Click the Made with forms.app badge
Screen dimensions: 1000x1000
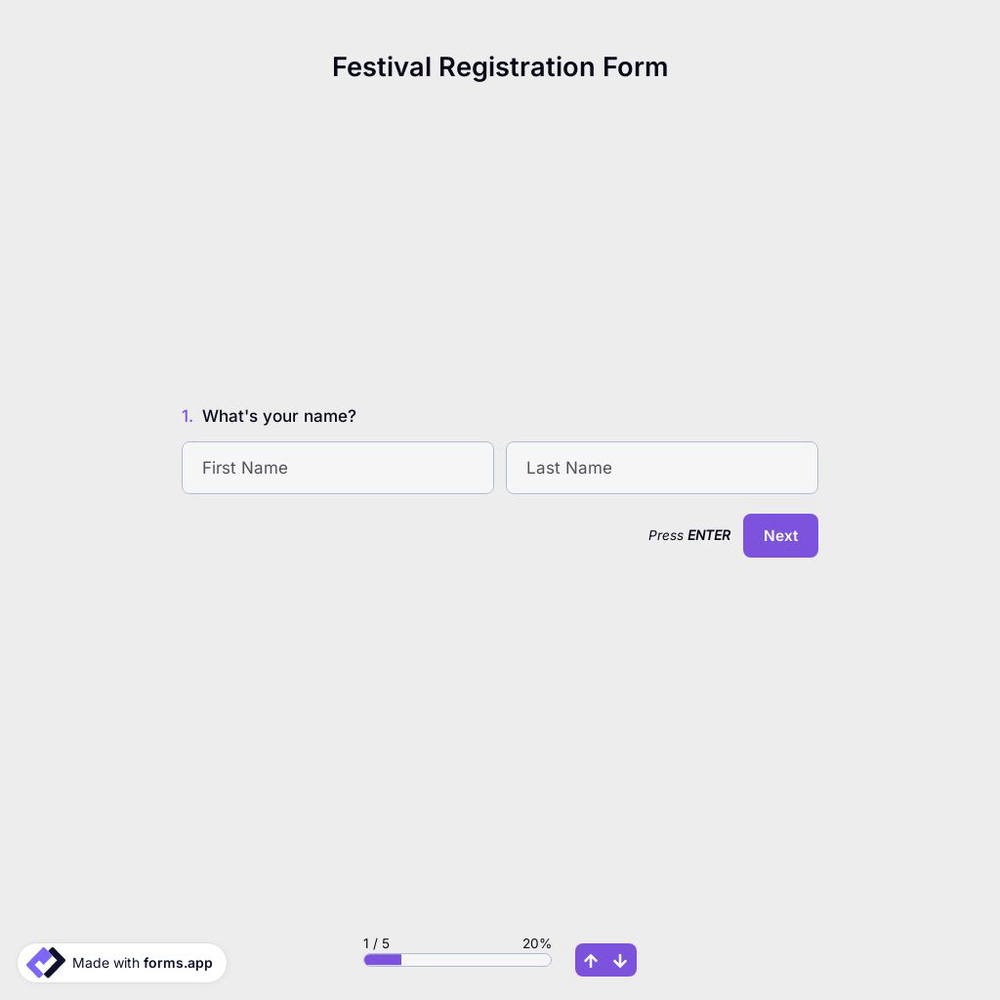(122, 962)
